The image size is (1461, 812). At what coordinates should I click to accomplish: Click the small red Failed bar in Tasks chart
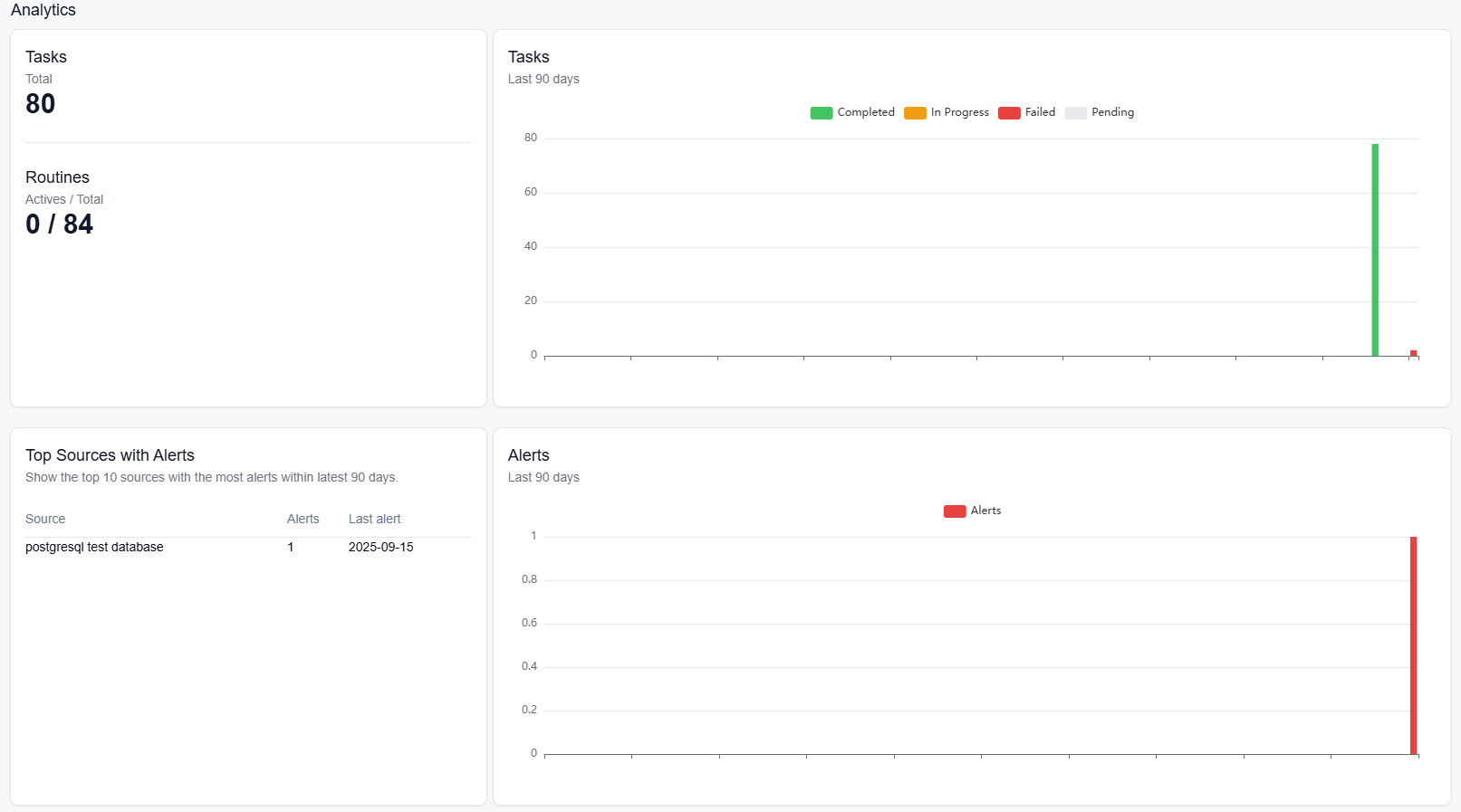click(x=1413, y=353)
